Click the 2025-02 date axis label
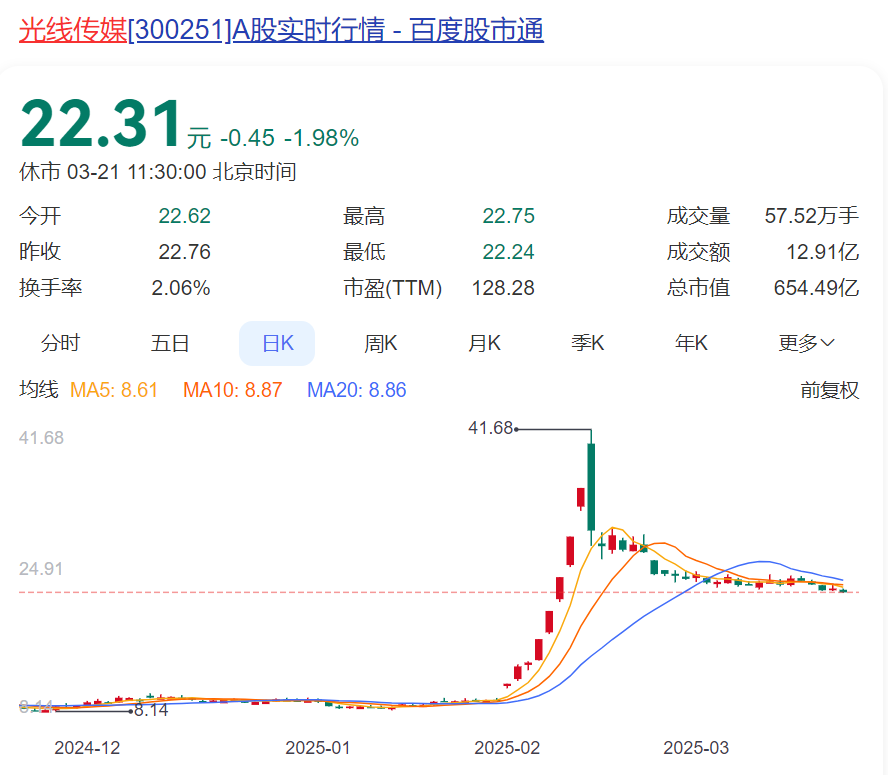 [x=507, y=748]
